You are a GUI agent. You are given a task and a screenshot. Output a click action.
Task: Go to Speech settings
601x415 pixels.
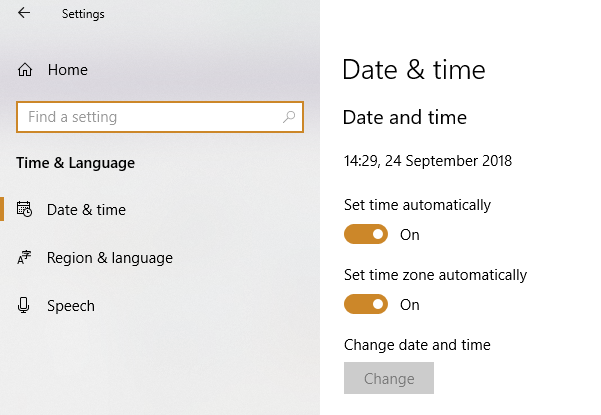(71, 306)
